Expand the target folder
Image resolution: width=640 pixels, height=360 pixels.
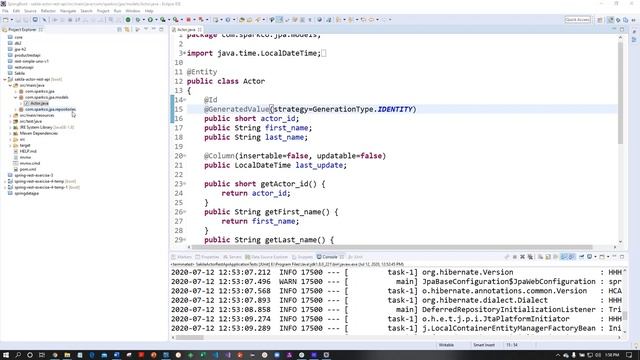click(x=10, y=145)
